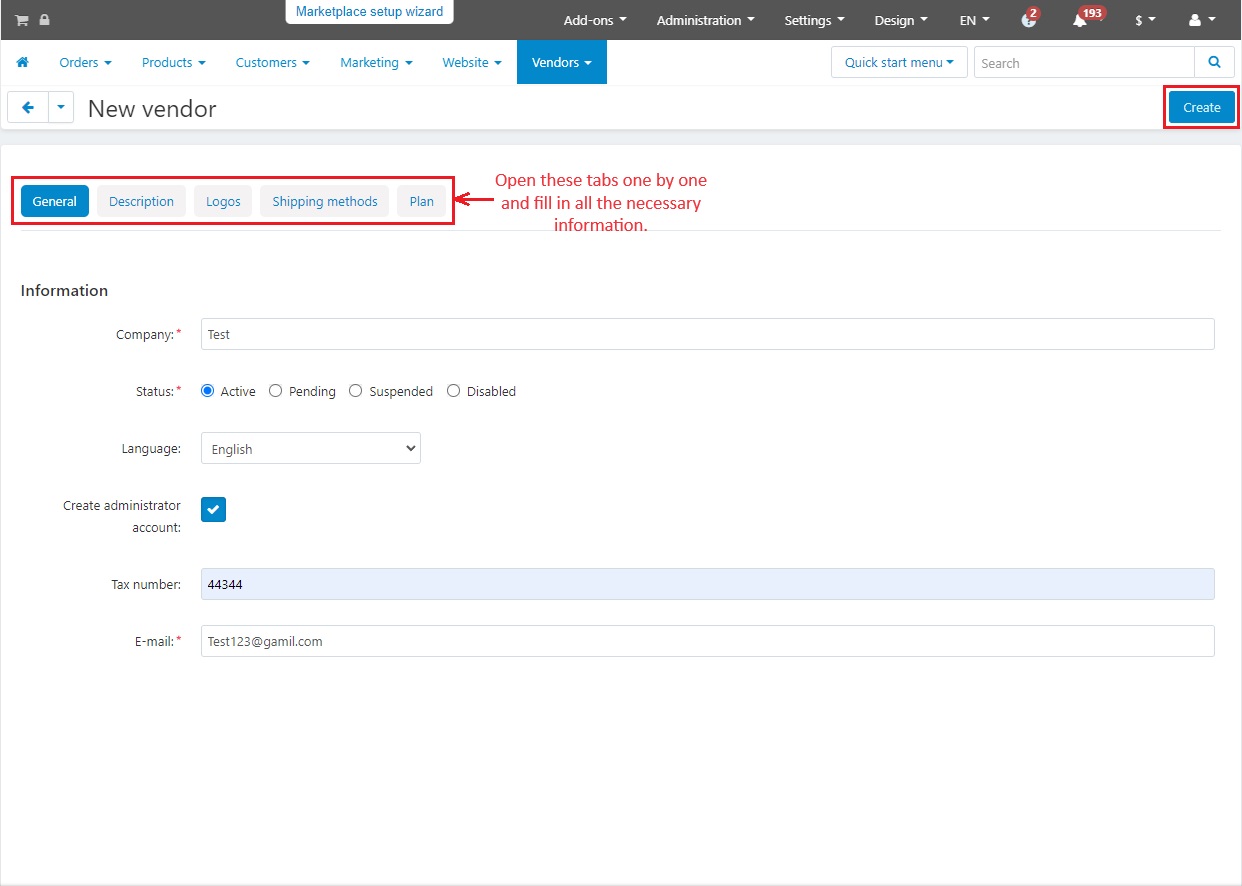Open the Orders menu
The height and width of the screenshot is (886, 1242).
coord(85,62)
